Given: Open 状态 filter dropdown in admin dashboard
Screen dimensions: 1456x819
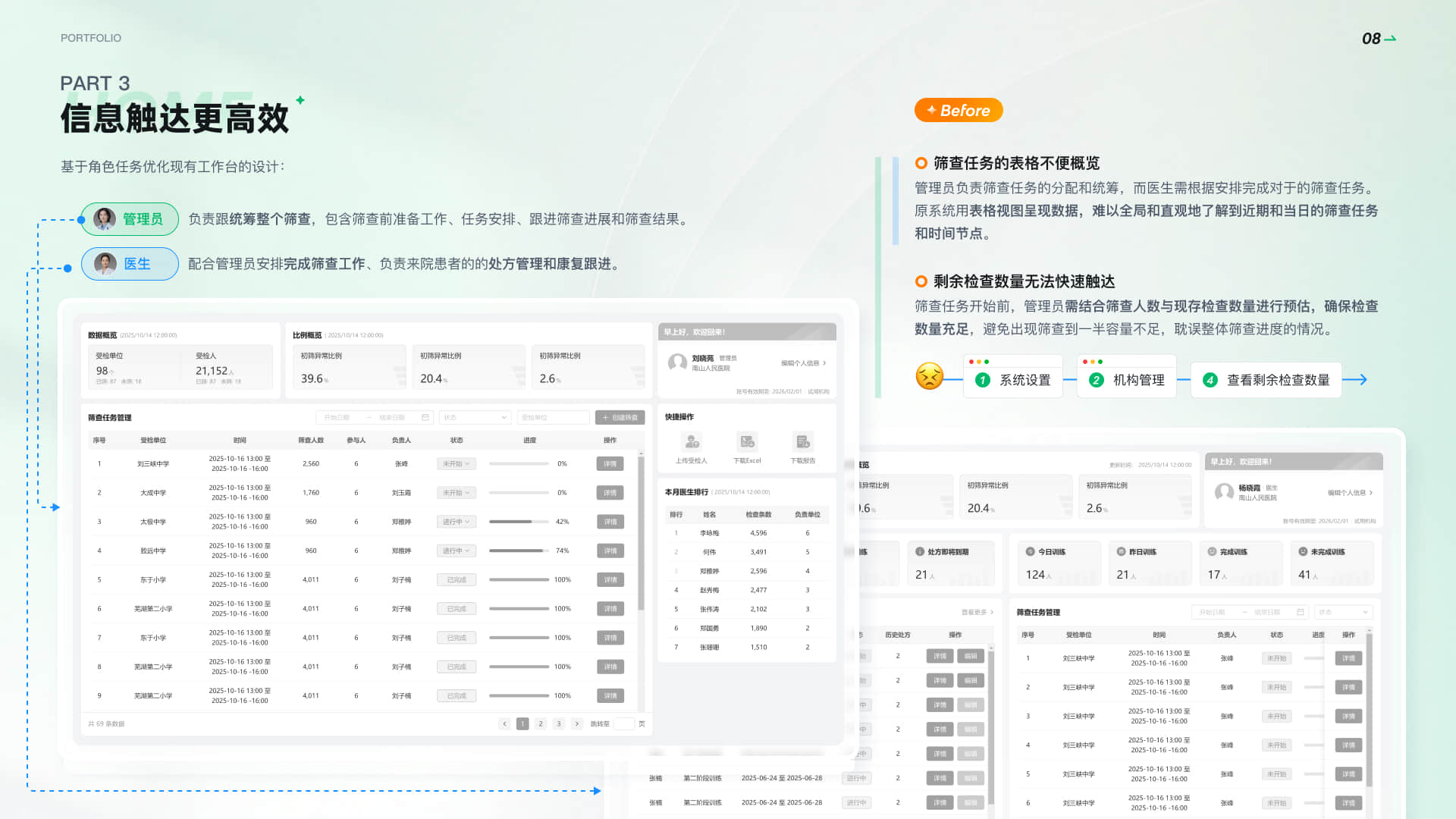Looking at the screenshot, I should 475,418.
